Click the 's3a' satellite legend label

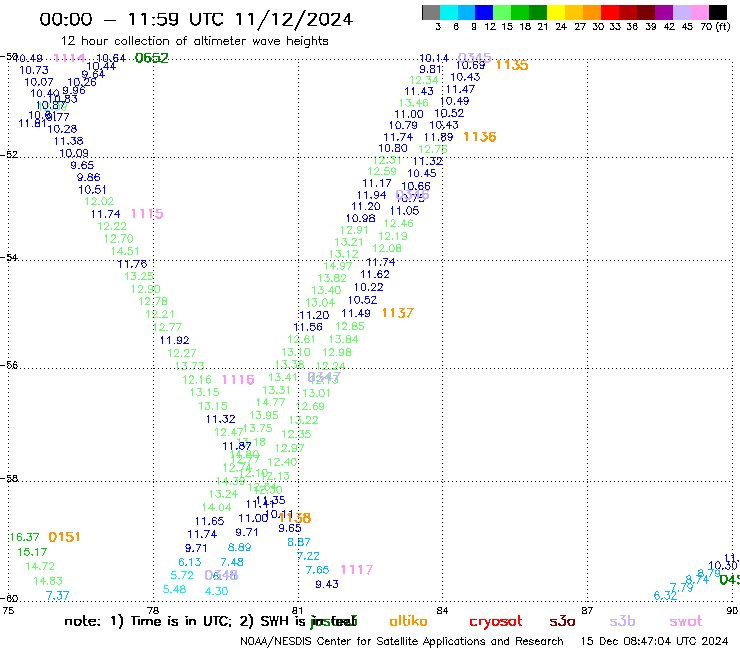tap(562, 622)
